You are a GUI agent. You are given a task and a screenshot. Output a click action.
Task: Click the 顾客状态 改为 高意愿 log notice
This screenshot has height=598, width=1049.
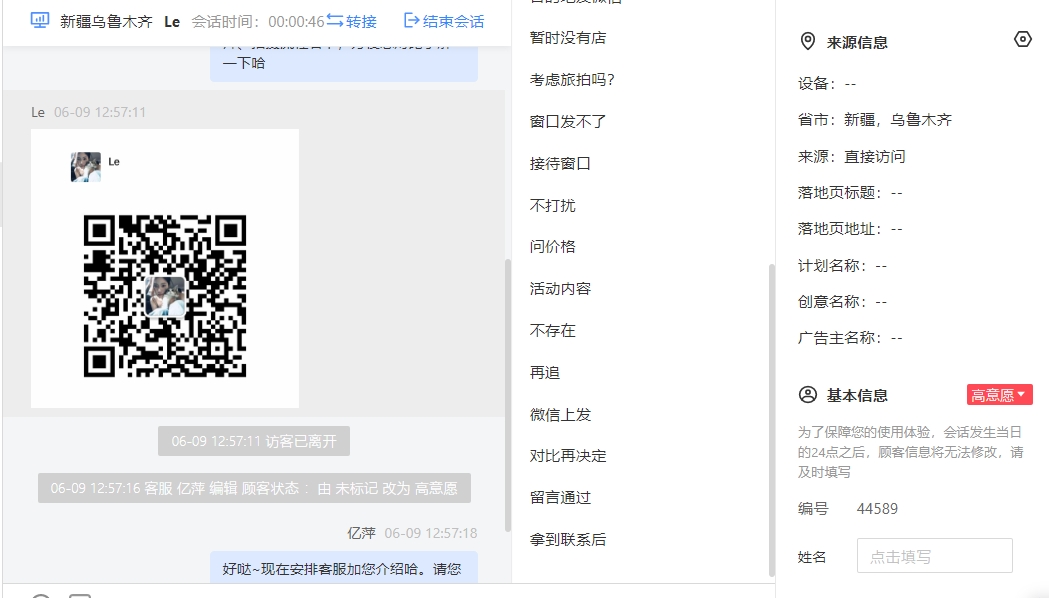[x=254, y=488]
